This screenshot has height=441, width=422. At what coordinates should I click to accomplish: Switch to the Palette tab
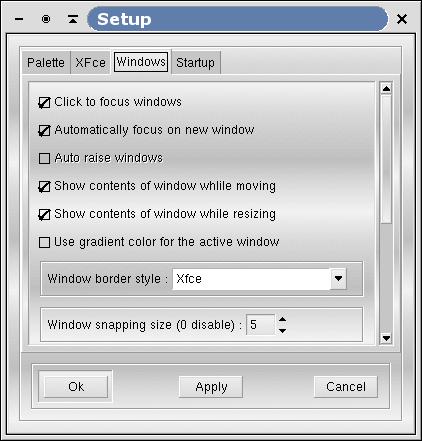pyautogui.click(x=46, y=63)
